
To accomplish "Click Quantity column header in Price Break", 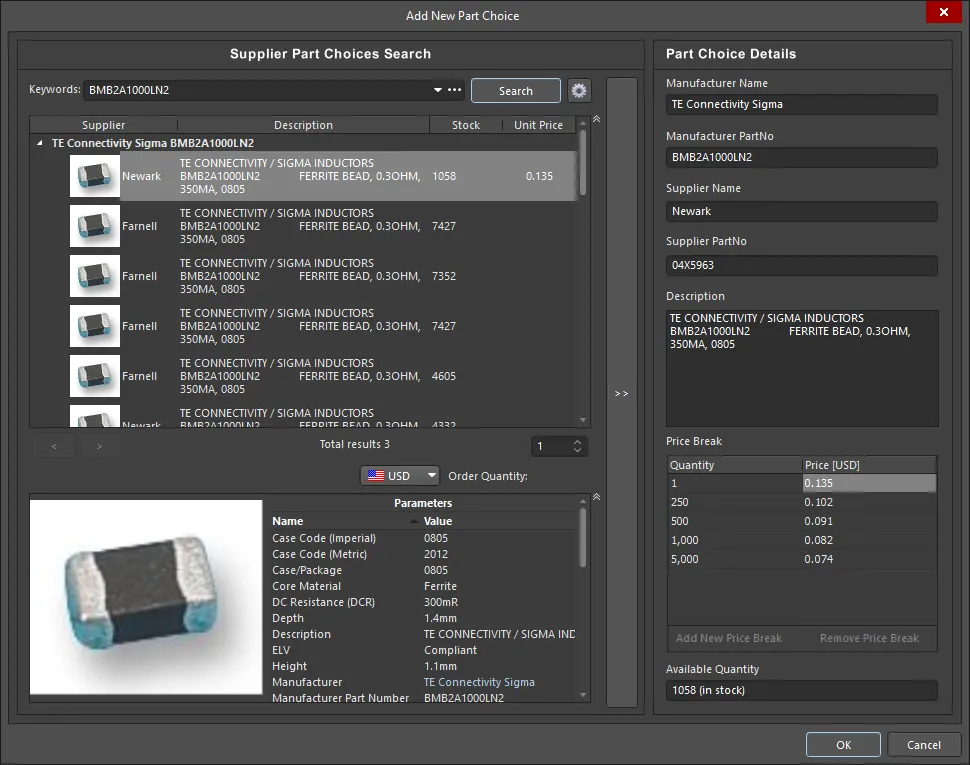I will click(x=735, y=465).
